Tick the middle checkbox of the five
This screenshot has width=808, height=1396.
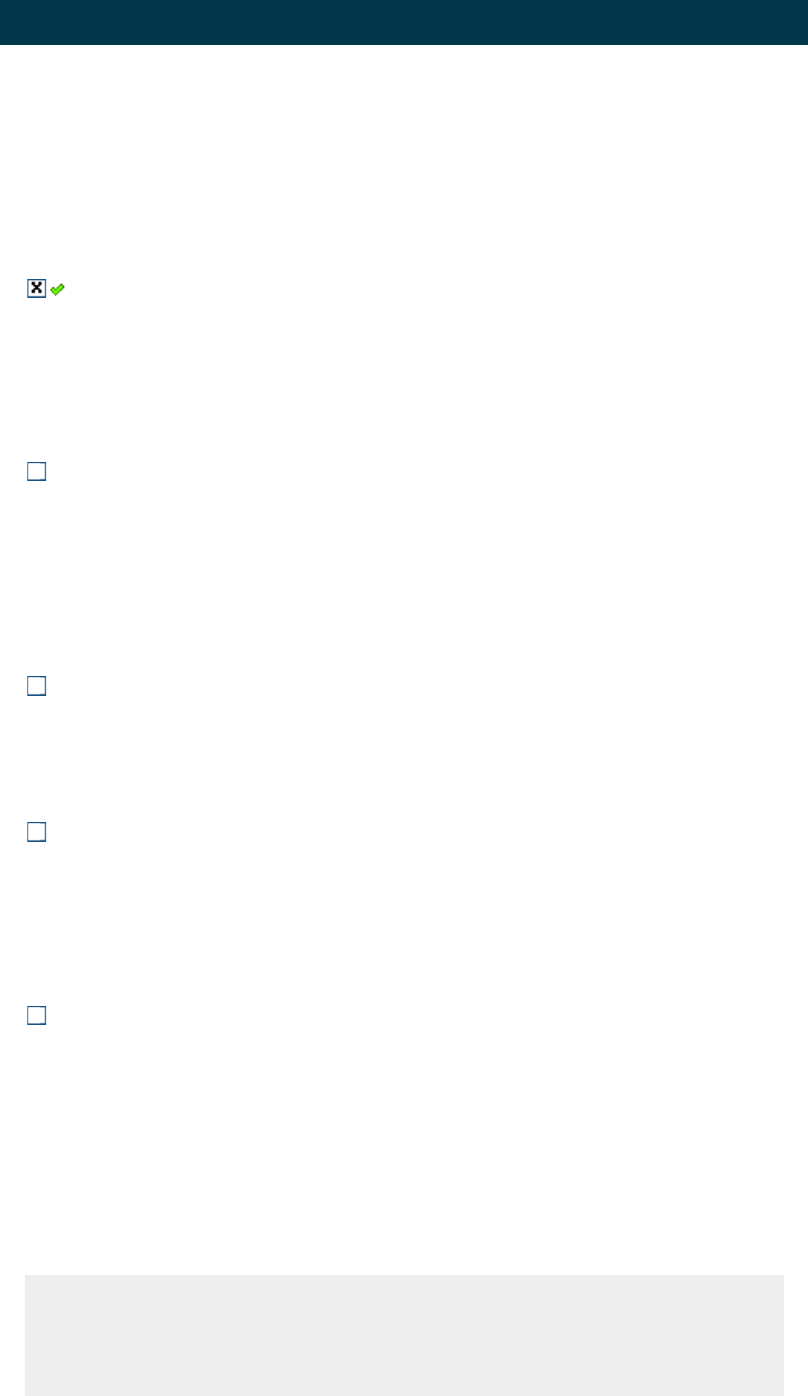tap(37, 686)
